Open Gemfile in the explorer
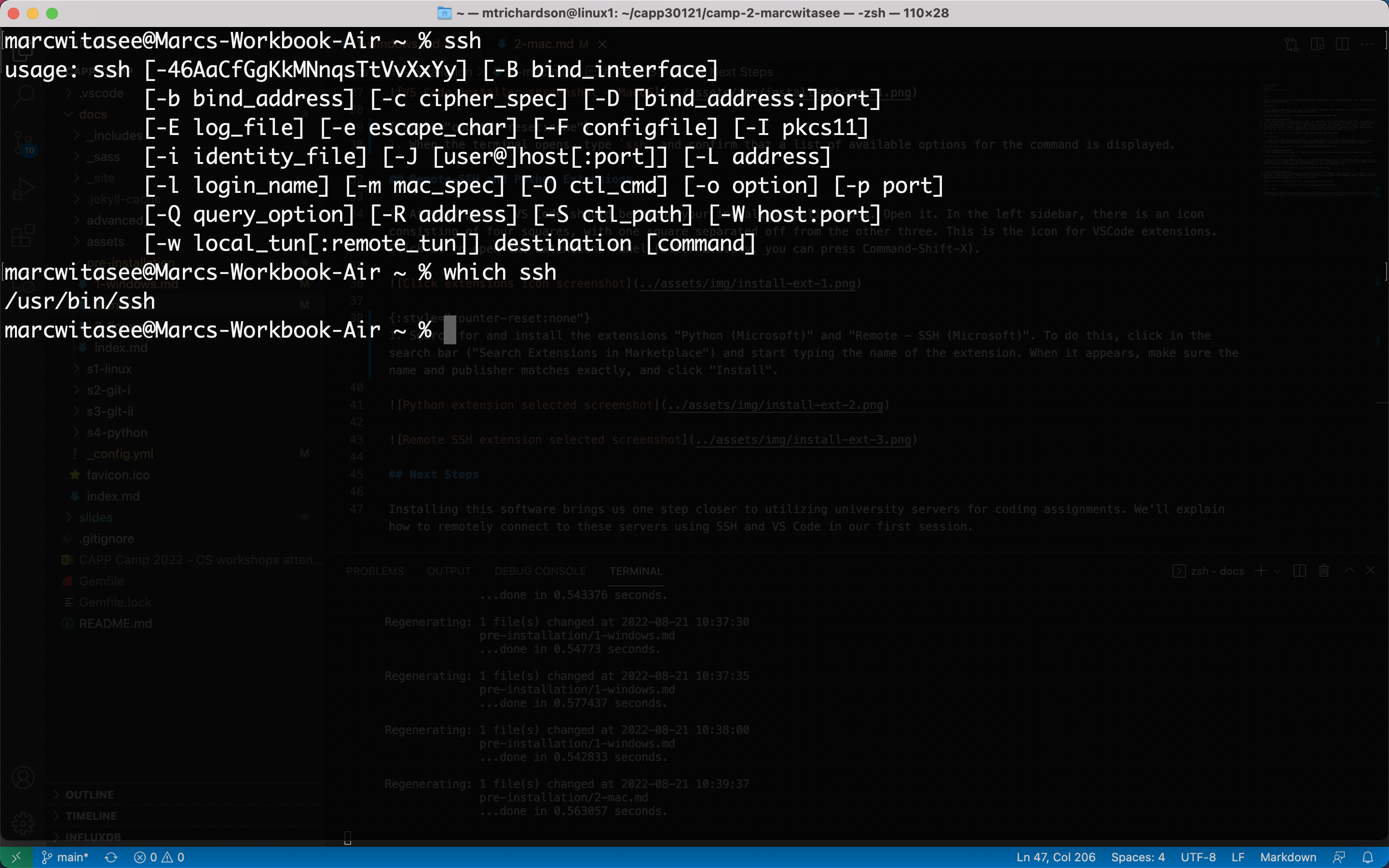The height and width of the screenshot is (868, 1389). (101, 581)
